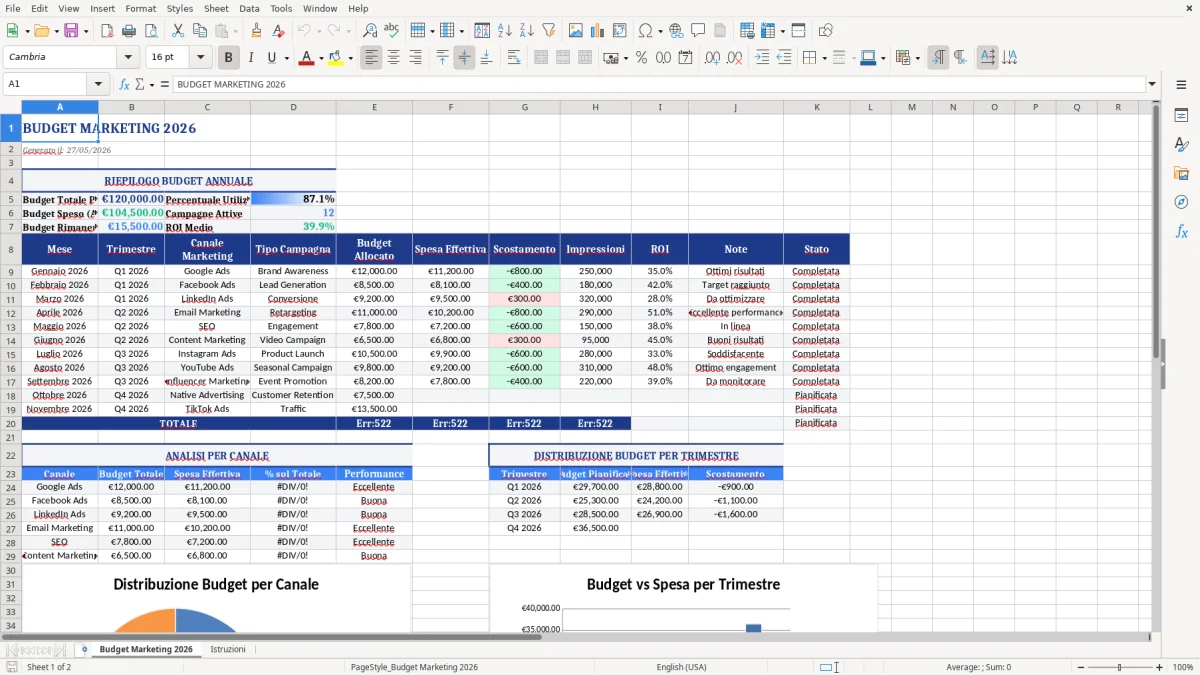Toggle Align Left

[x=372, y=58]
